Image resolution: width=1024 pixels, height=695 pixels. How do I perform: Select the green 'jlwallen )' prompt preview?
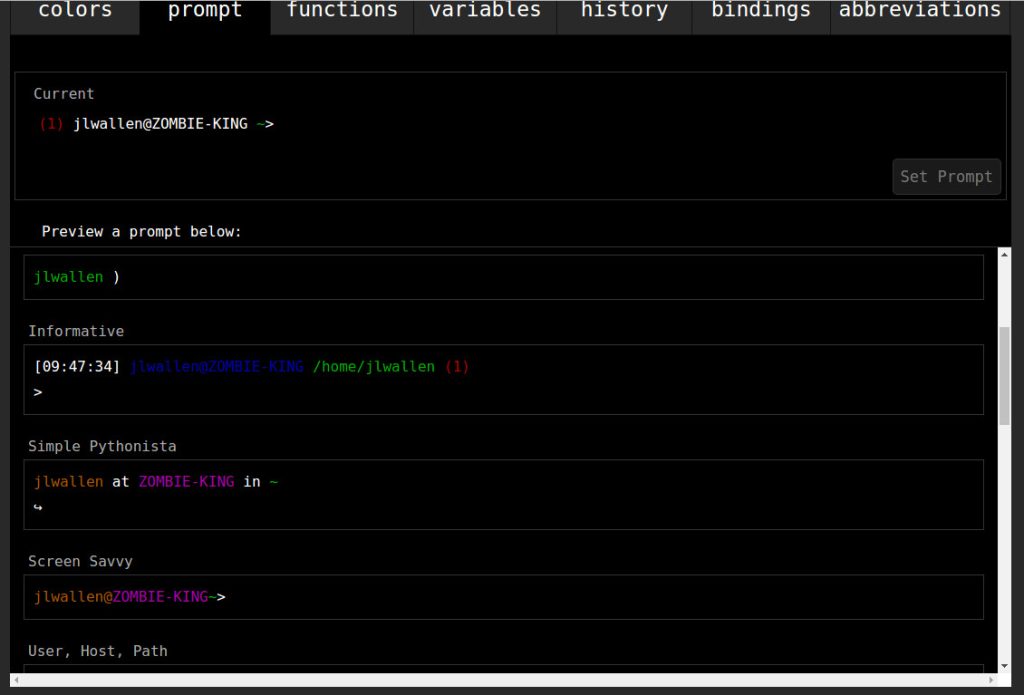pos(503,277)
